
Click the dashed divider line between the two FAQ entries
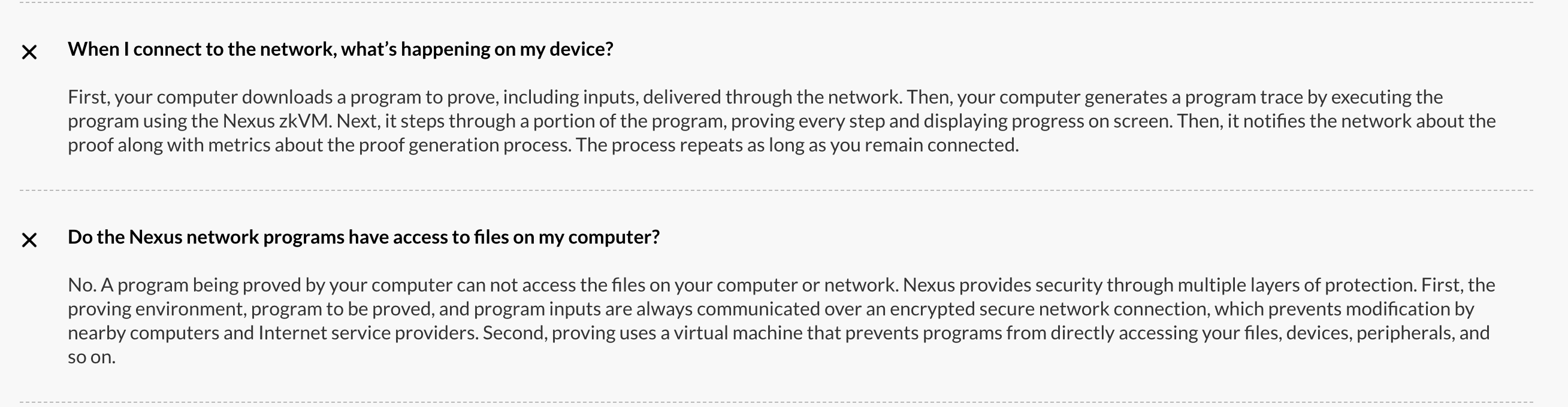click(x=776, y=190)
